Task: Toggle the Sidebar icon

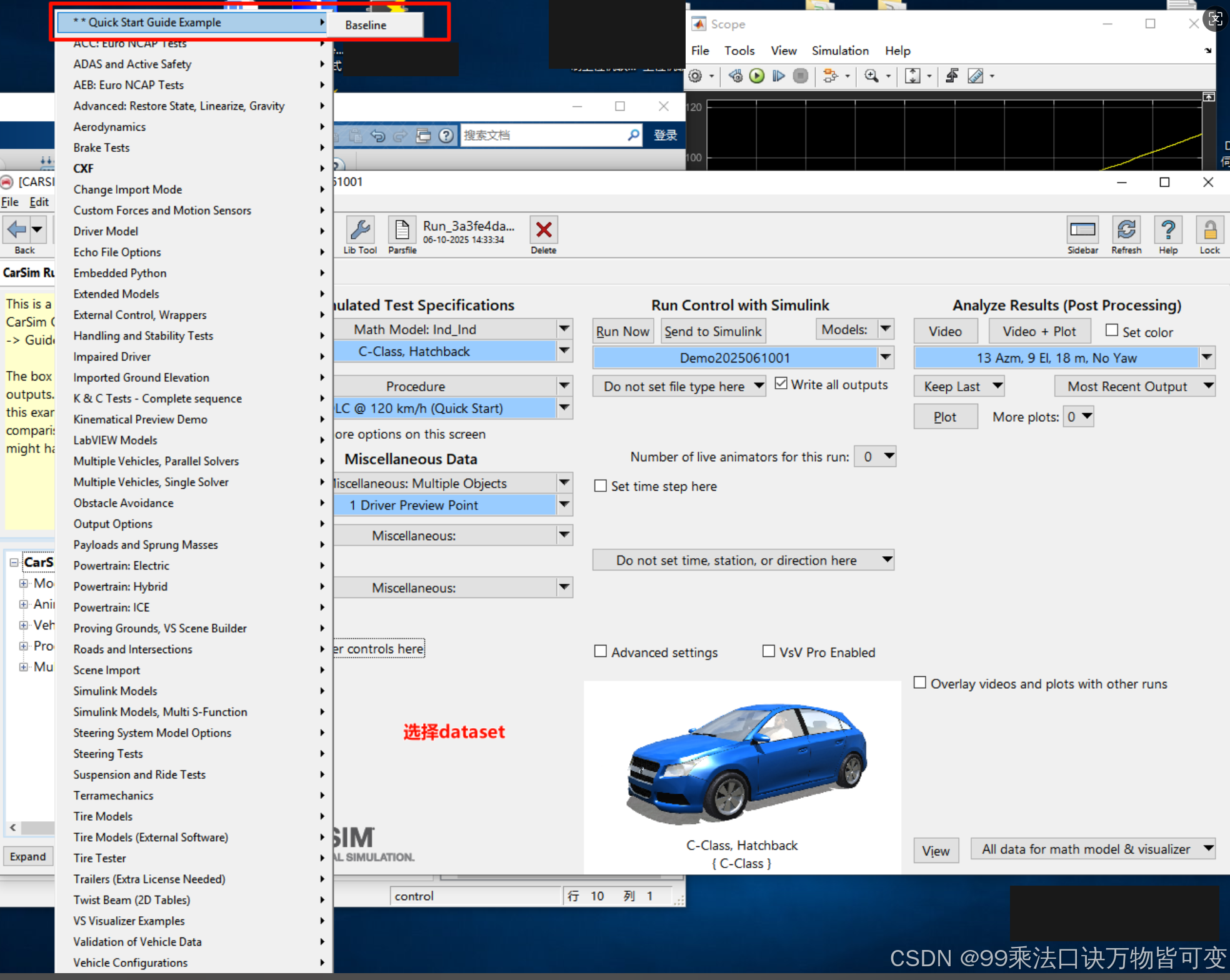Action: tap(1082, 231)
